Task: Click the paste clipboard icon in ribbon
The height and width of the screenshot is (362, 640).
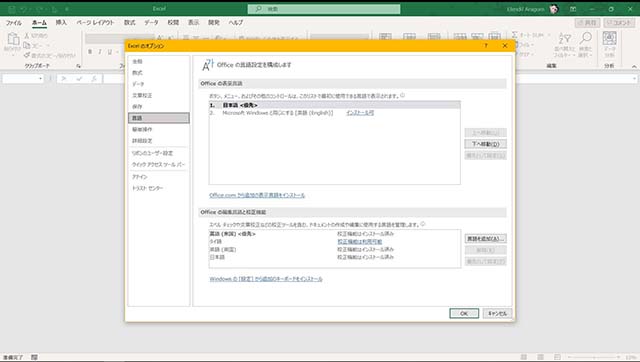Action: point(13,39)
